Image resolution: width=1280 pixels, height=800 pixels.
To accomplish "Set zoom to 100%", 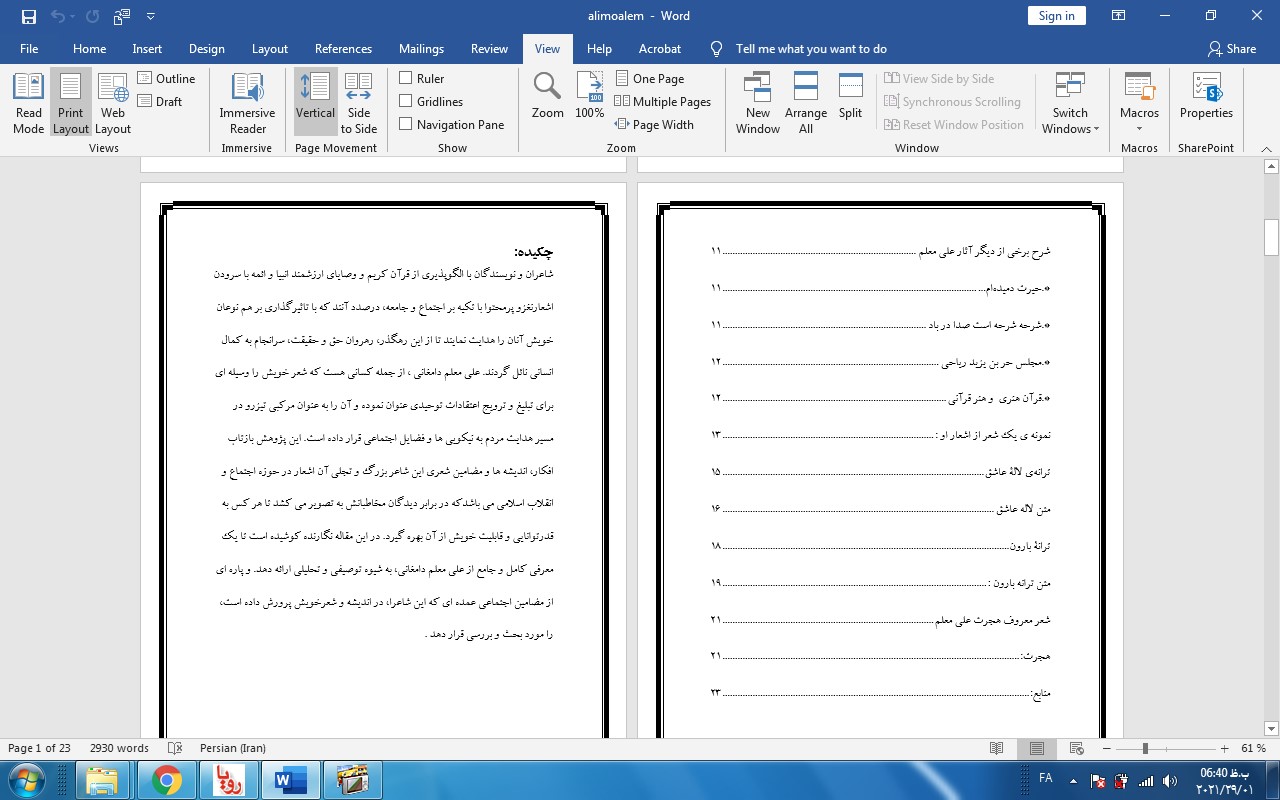I will 589,97.
